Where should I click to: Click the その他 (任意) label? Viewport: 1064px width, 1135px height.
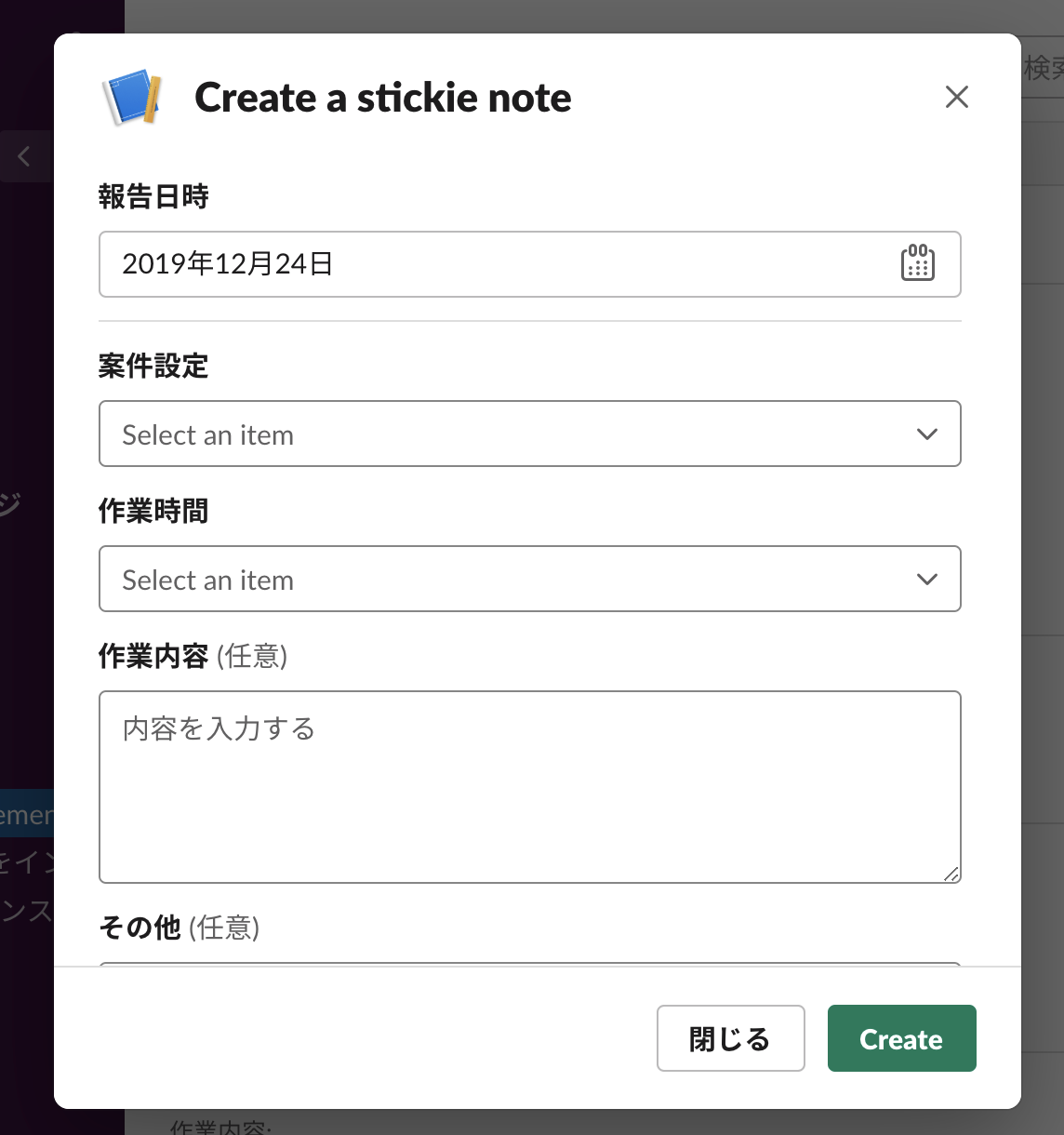tap(179, 928)
